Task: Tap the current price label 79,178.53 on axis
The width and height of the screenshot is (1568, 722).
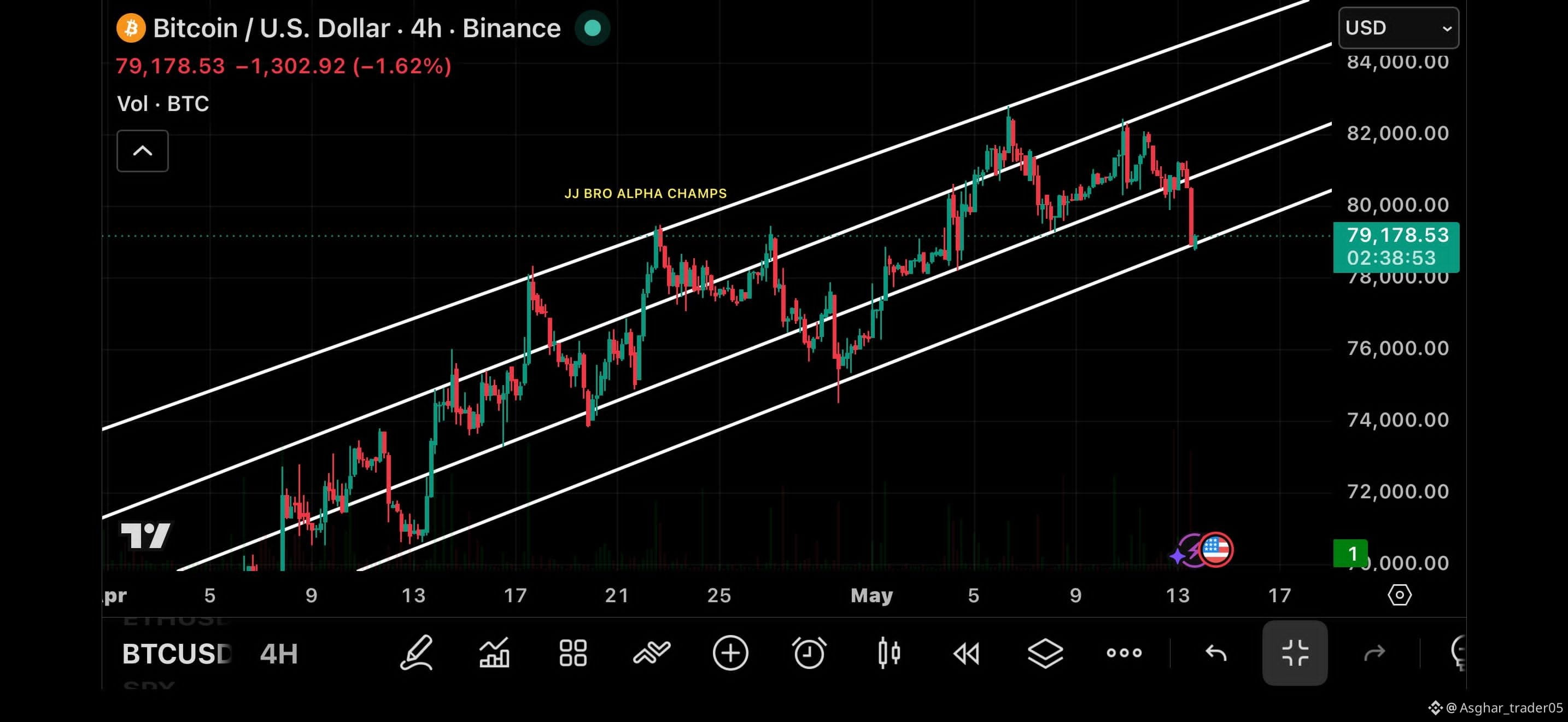Action: click(x=1396, y=247)
